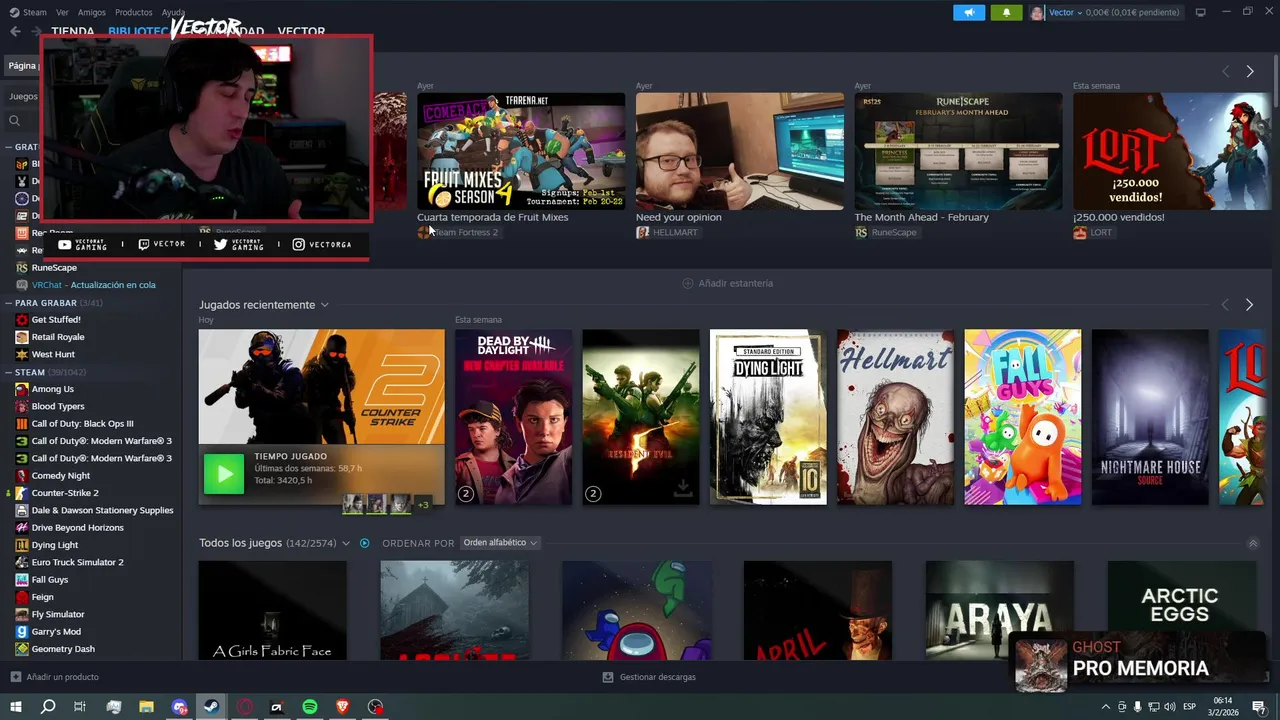Open the VECTOR profile tab
This screenshot has height=720, width=1280.
tap(301, 31)
